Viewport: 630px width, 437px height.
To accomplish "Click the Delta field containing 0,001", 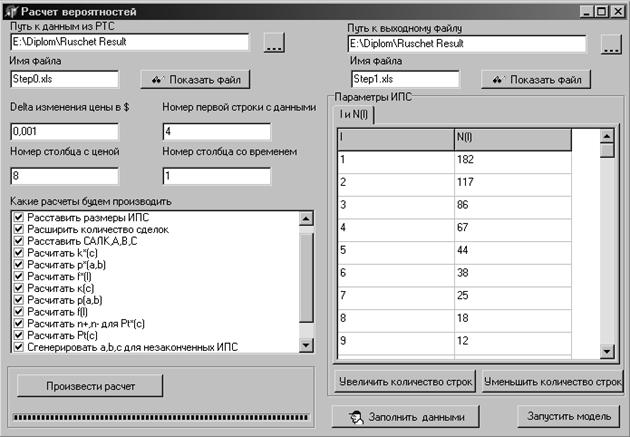I will (x=65, y=132).
